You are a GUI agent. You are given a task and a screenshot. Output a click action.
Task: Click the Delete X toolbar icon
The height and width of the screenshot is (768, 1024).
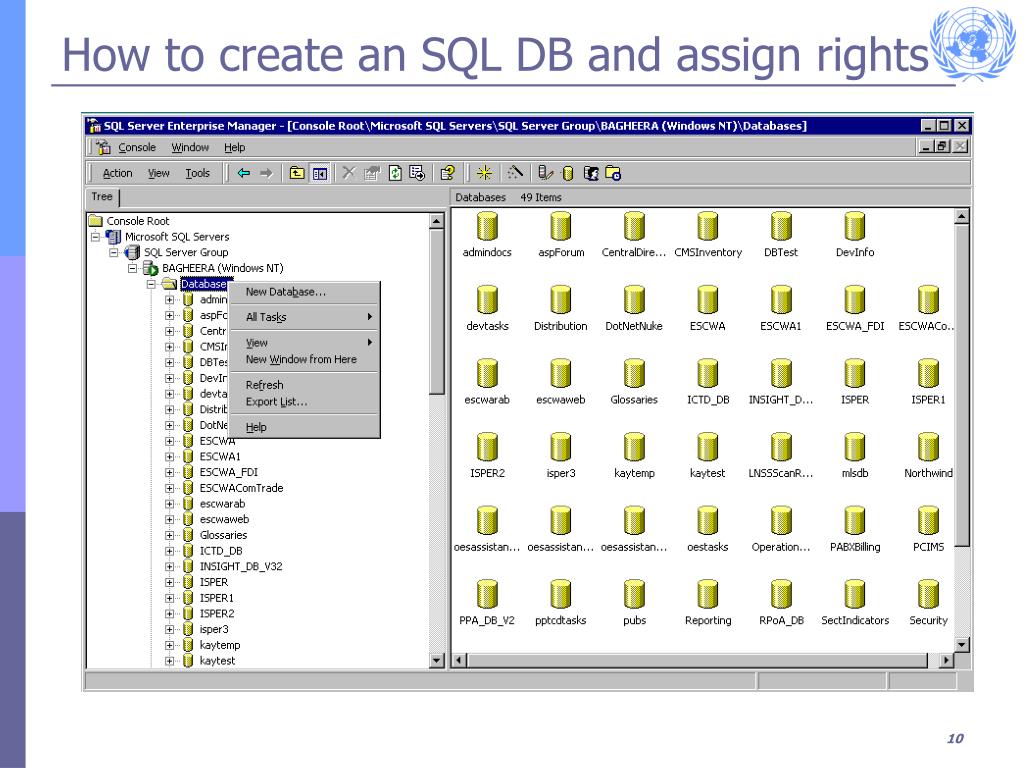tap(349, 173)
